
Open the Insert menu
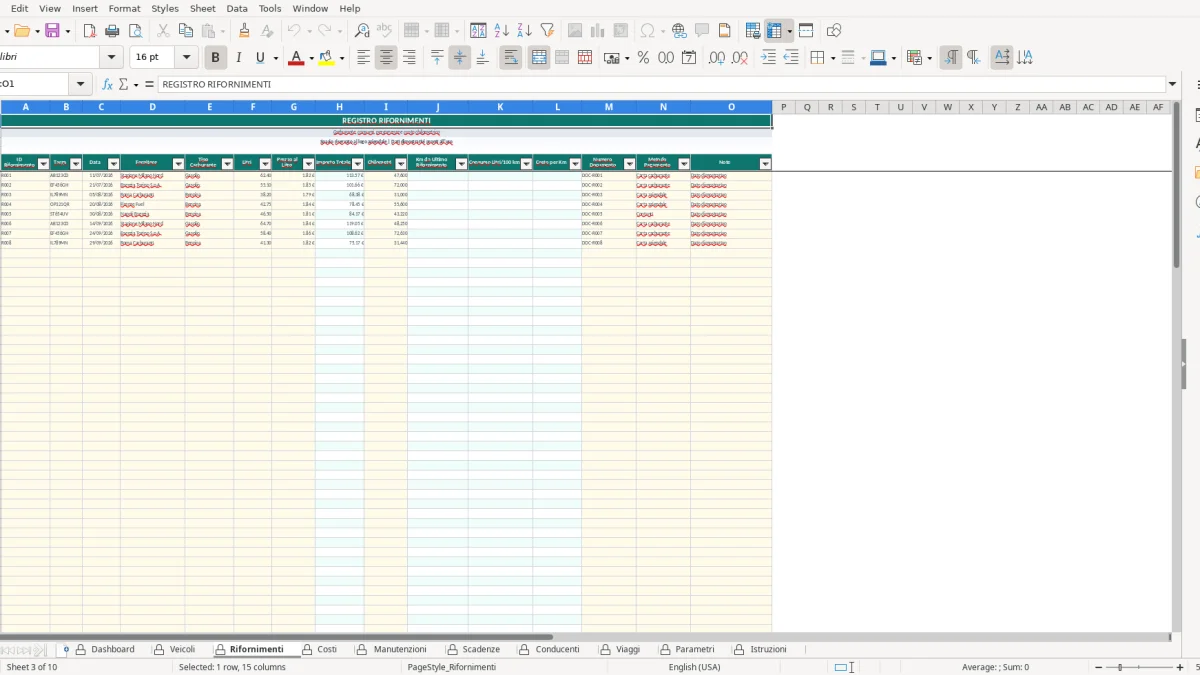pos(85,8)
